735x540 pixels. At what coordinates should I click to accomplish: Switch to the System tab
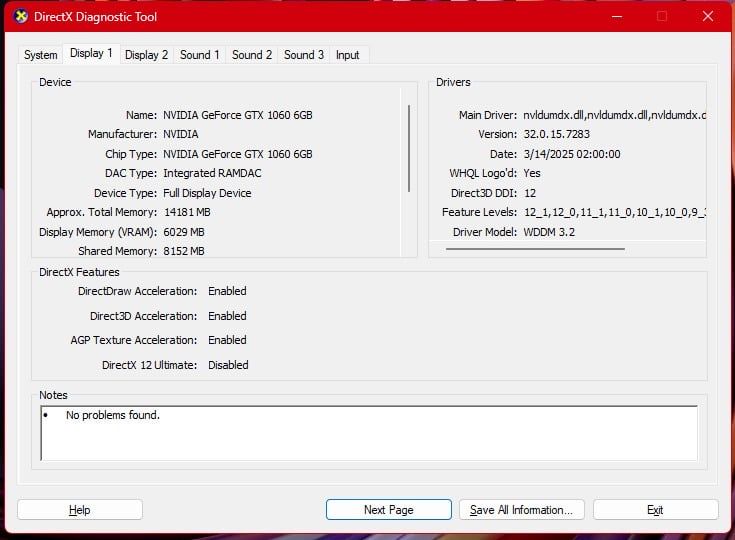click(41, 55)
